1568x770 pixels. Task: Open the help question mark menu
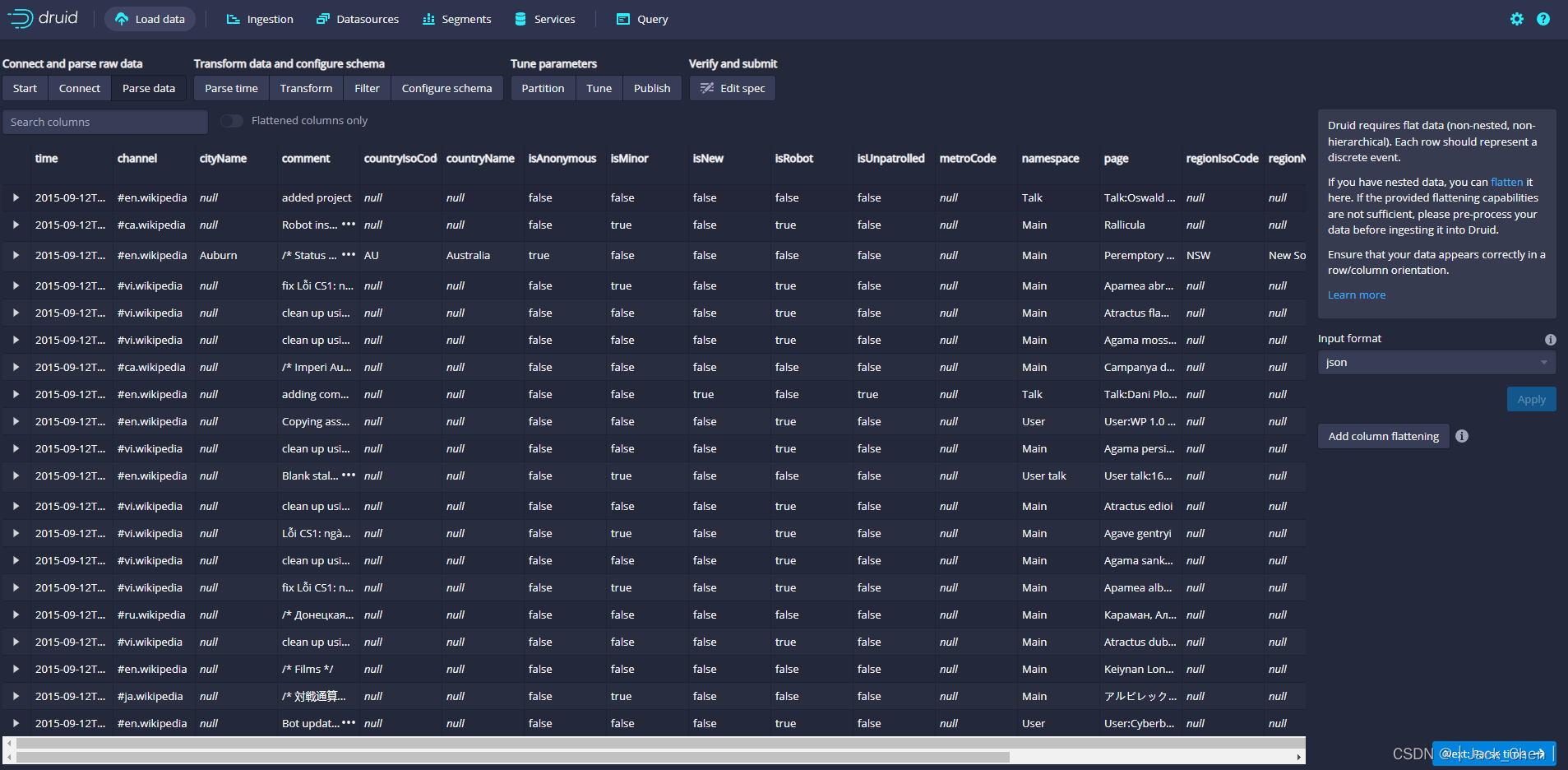pos(1543,19)
